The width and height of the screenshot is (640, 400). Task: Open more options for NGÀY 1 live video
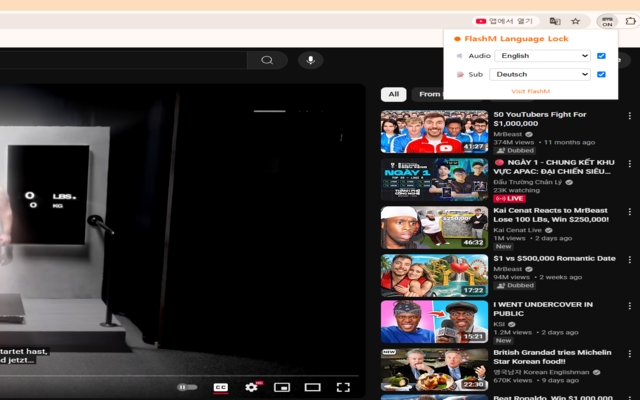pyautogui.click(x=629, y=164)
